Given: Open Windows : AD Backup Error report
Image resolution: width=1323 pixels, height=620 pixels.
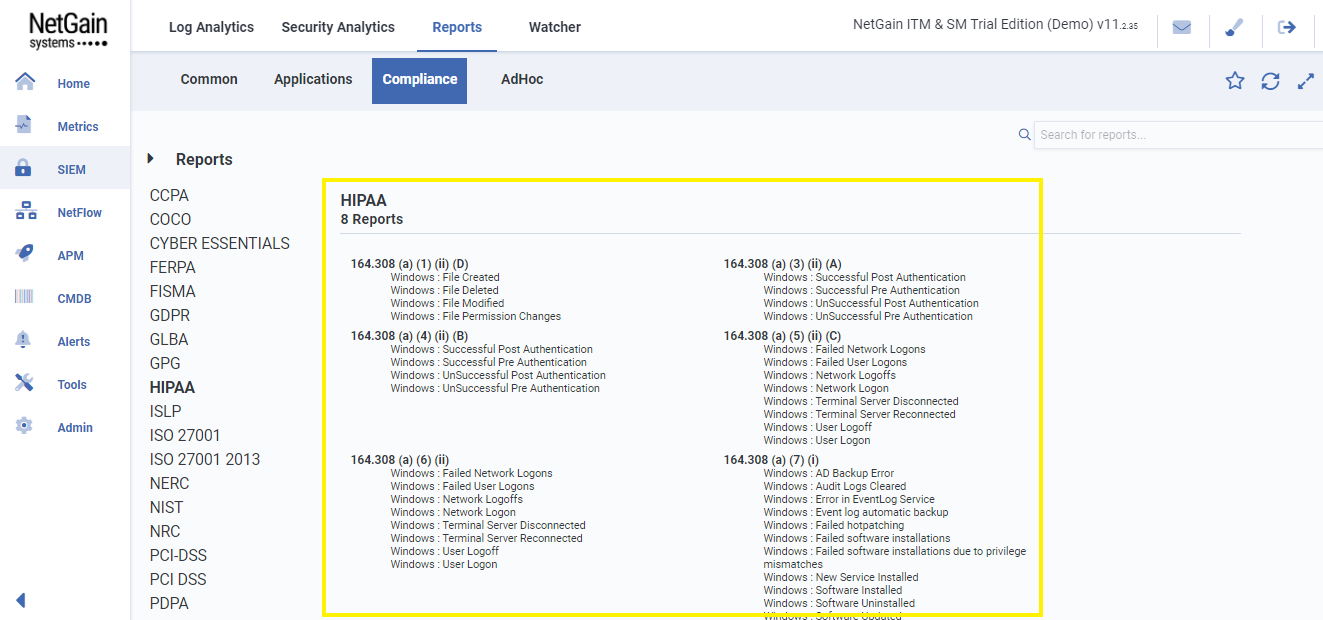Looking at the screenshot, I should pyautogui.click(x=829, y=473).
